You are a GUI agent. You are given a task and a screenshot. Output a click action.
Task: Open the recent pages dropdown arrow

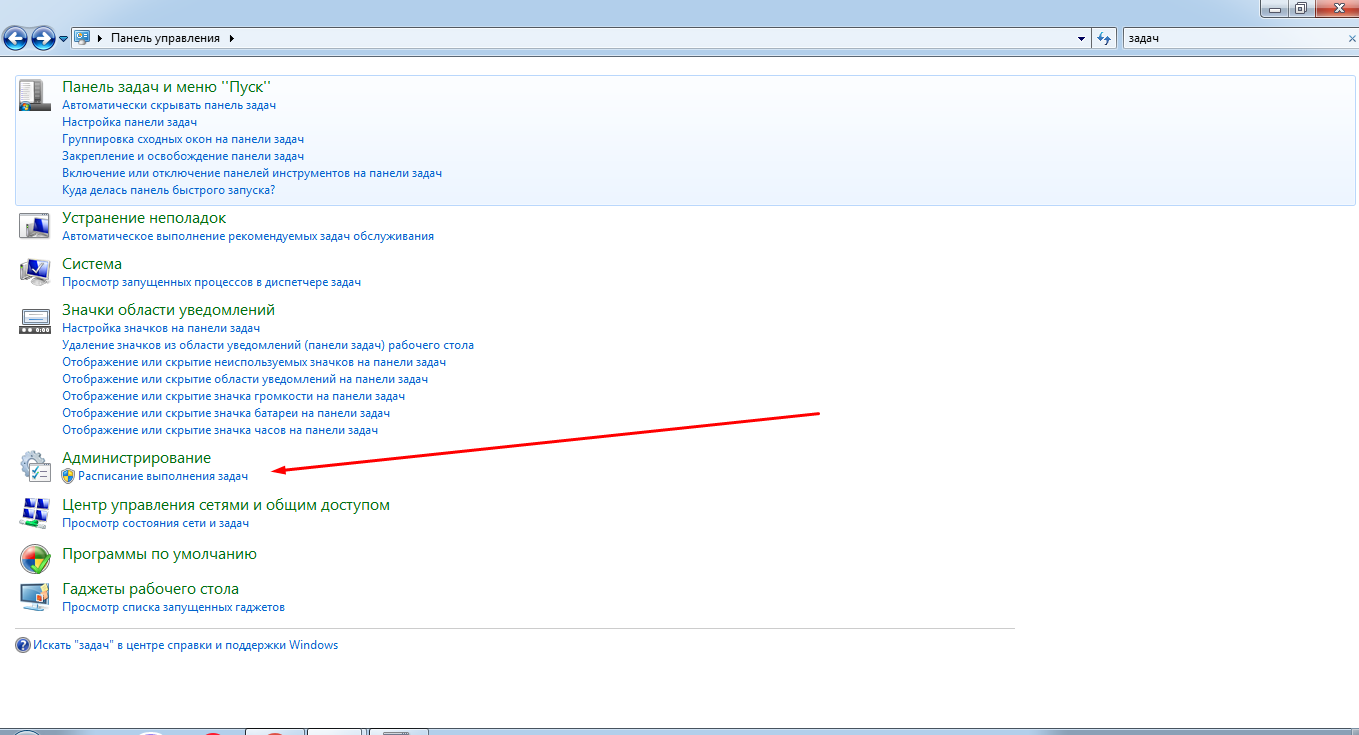pos(64,39)
